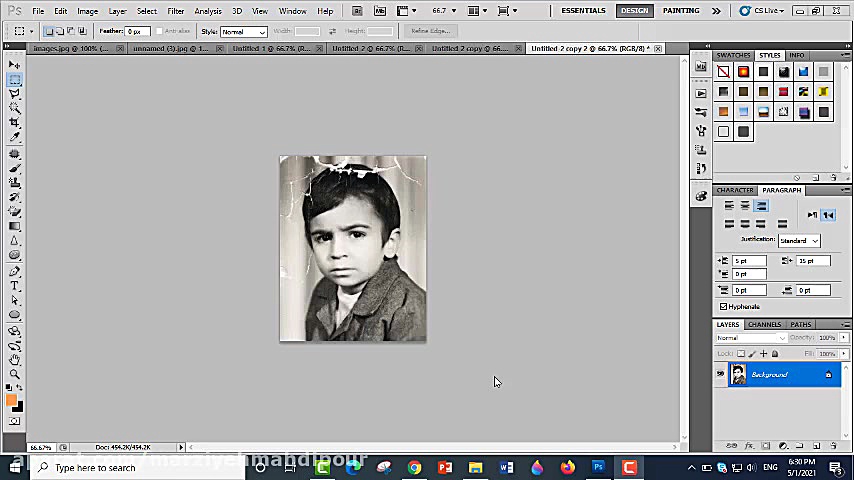Hide the Background layer eye icon
Image resolution: width=854 pixels, height=480 pixels.
[x=720, y=374]
